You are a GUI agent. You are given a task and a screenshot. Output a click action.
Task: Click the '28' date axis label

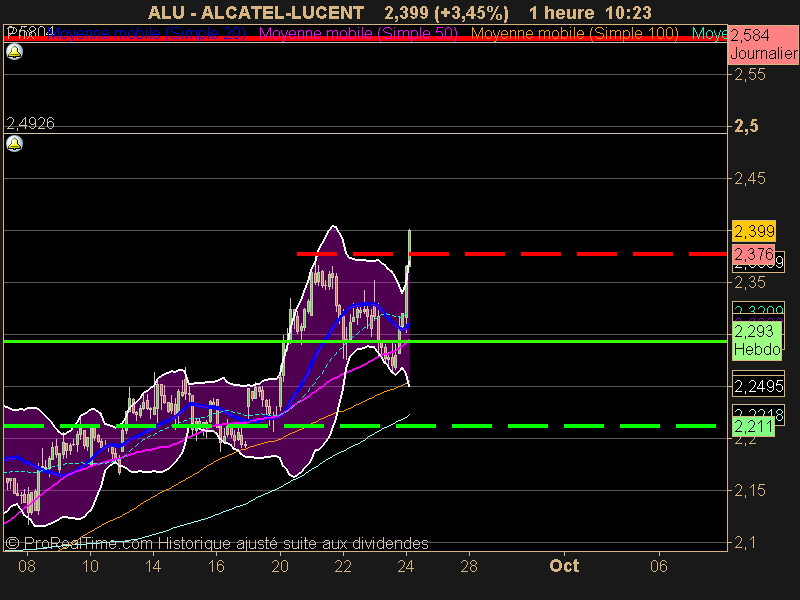click(469, 566)
